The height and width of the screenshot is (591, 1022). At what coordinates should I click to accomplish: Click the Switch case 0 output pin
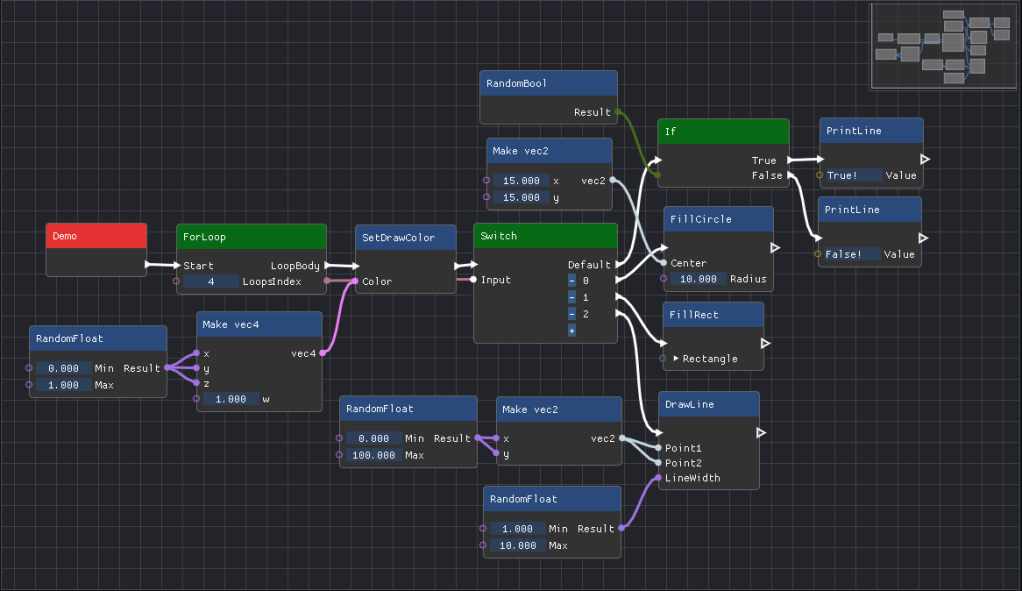pos(618,280)
